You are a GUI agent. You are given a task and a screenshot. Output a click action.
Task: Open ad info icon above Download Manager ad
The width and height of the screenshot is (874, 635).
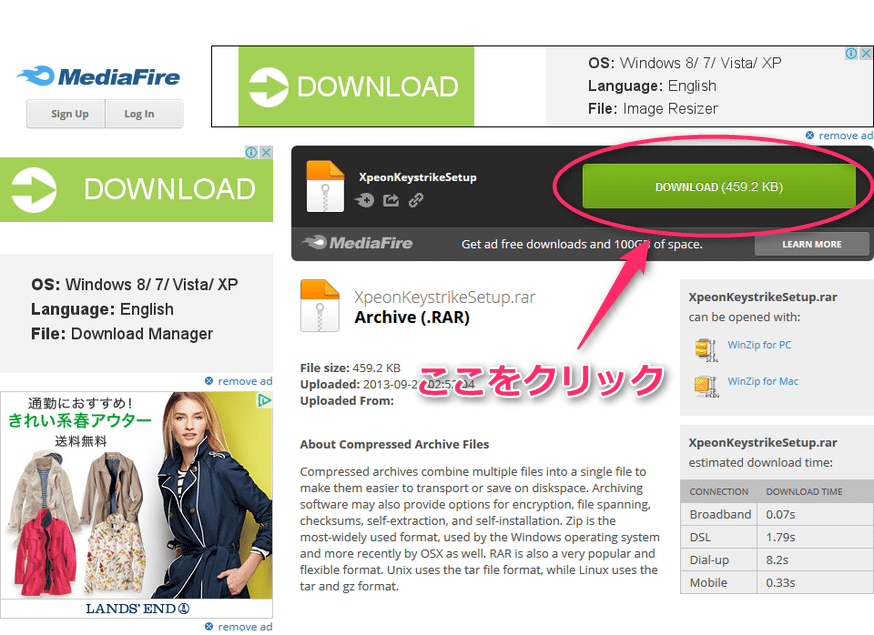[x=251, y=152]
